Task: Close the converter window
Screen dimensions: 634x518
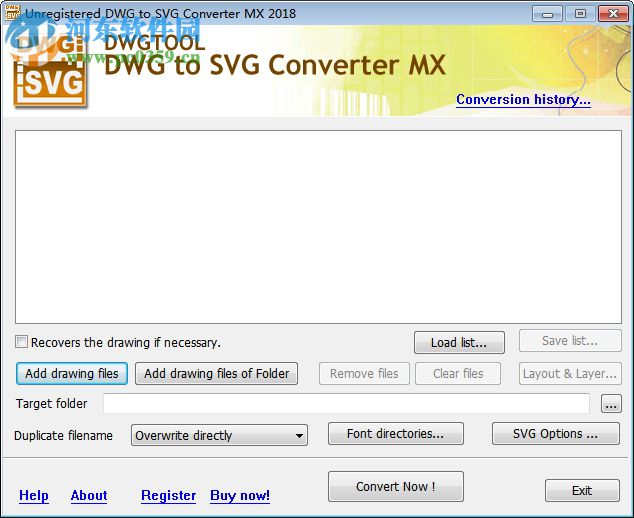Action: point(613,14)
